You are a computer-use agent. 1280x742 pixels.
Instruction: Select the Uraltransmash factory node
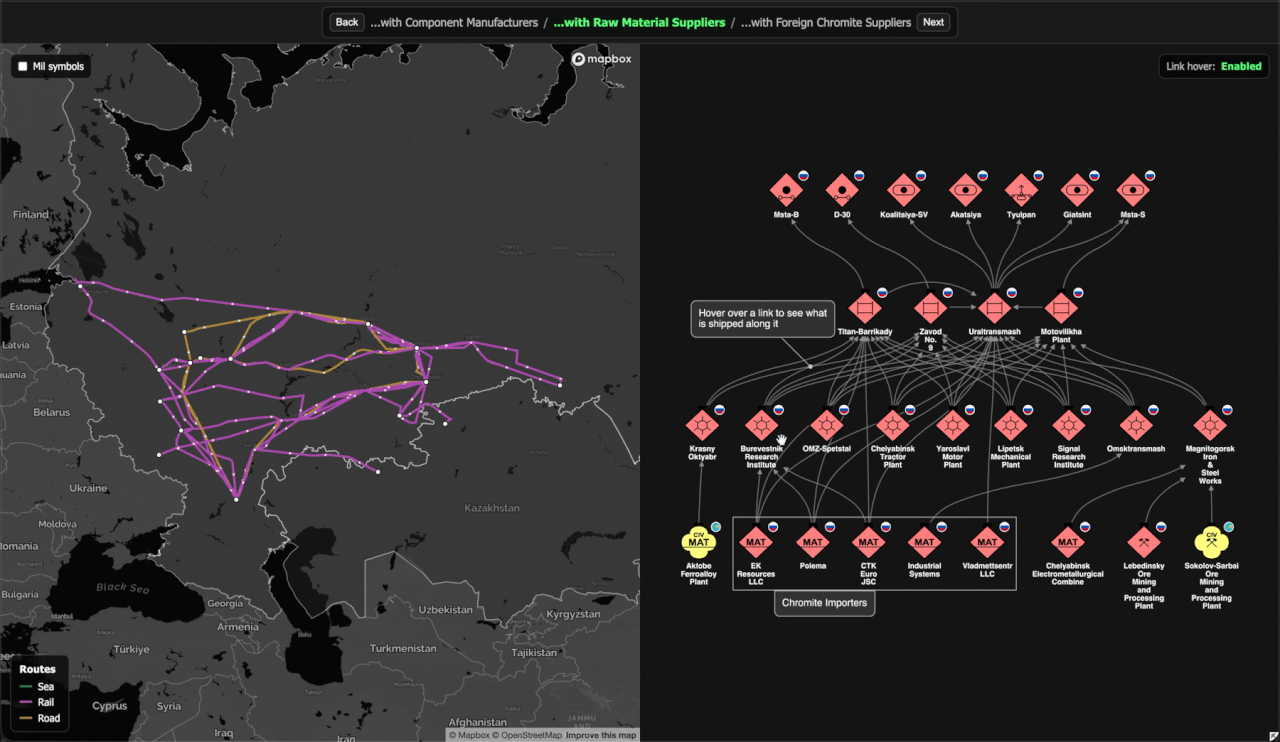pos(994,307)
